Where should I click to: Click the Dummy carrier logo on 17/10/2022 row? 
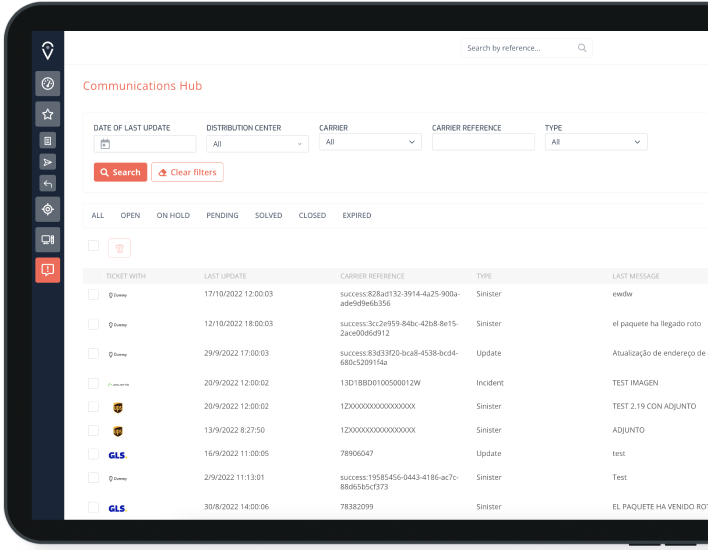tap(118, 295)
